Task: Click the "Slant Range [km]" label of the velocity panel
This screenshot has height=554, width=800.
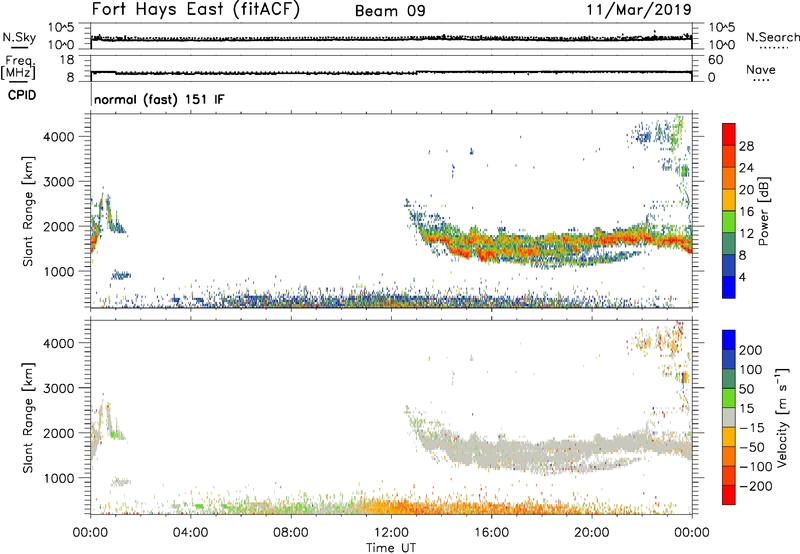Action: (28, 418)
